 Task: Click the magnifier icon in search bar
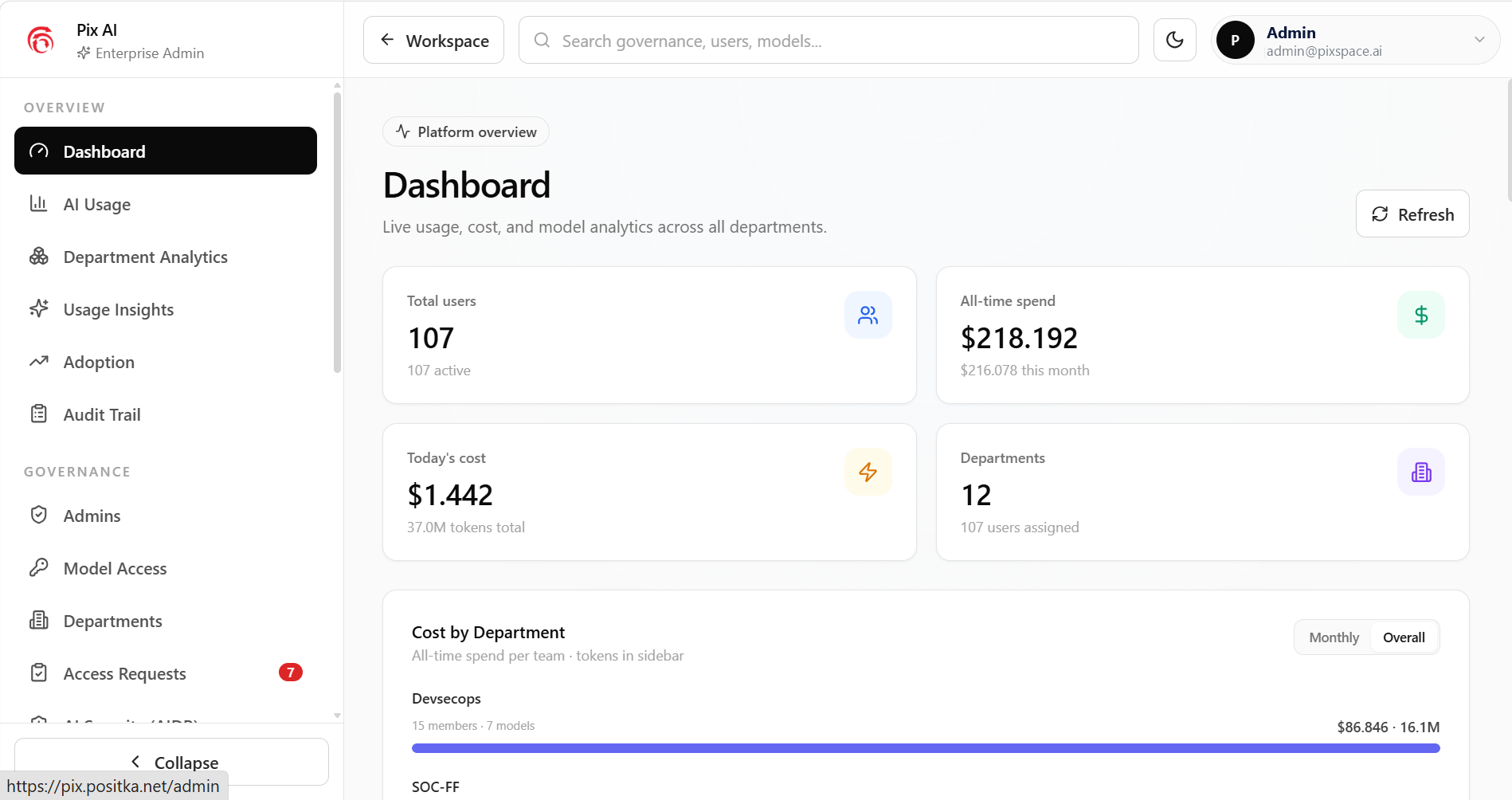(542, 40)
